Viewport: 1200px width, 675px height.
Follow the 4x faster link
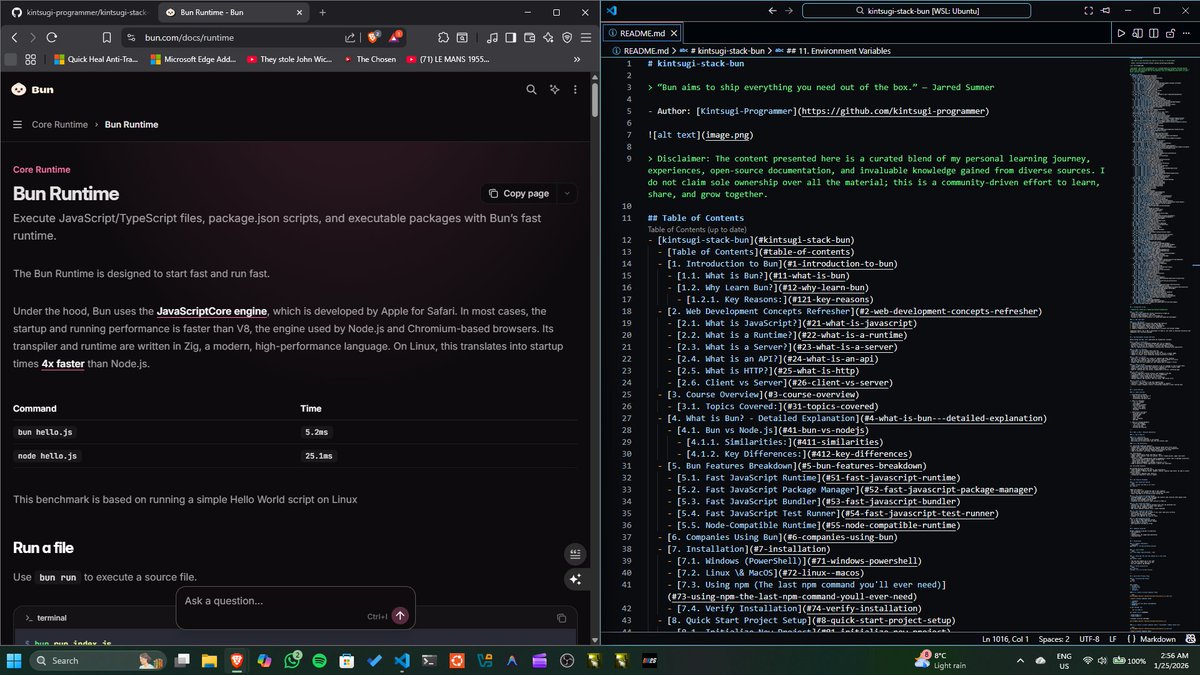(x=63, y=363)
